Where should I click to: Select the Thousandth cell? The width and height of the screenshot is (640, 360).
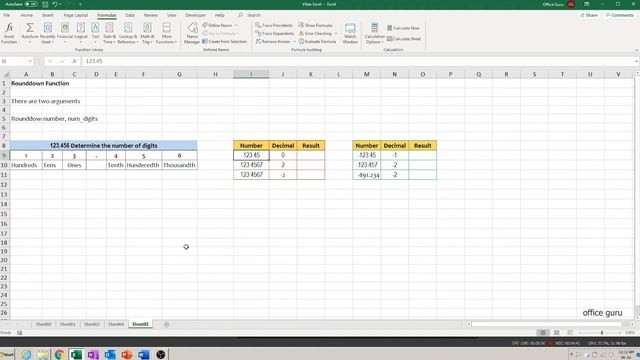(x=179, y=165)
